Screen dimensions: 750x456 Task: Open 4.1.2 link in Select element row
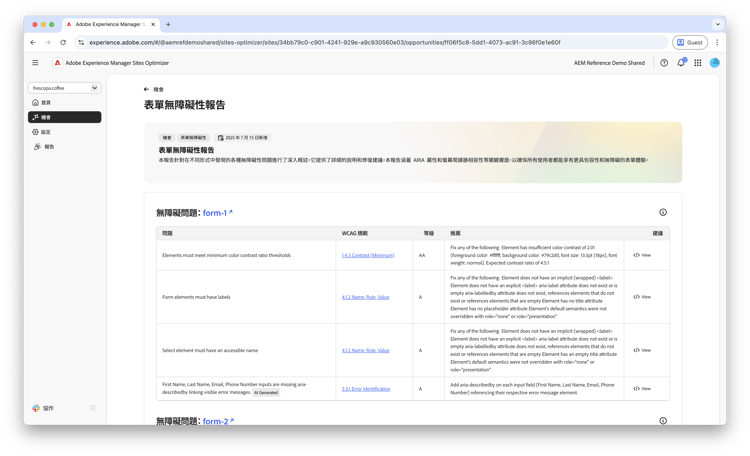coord(365,351)
